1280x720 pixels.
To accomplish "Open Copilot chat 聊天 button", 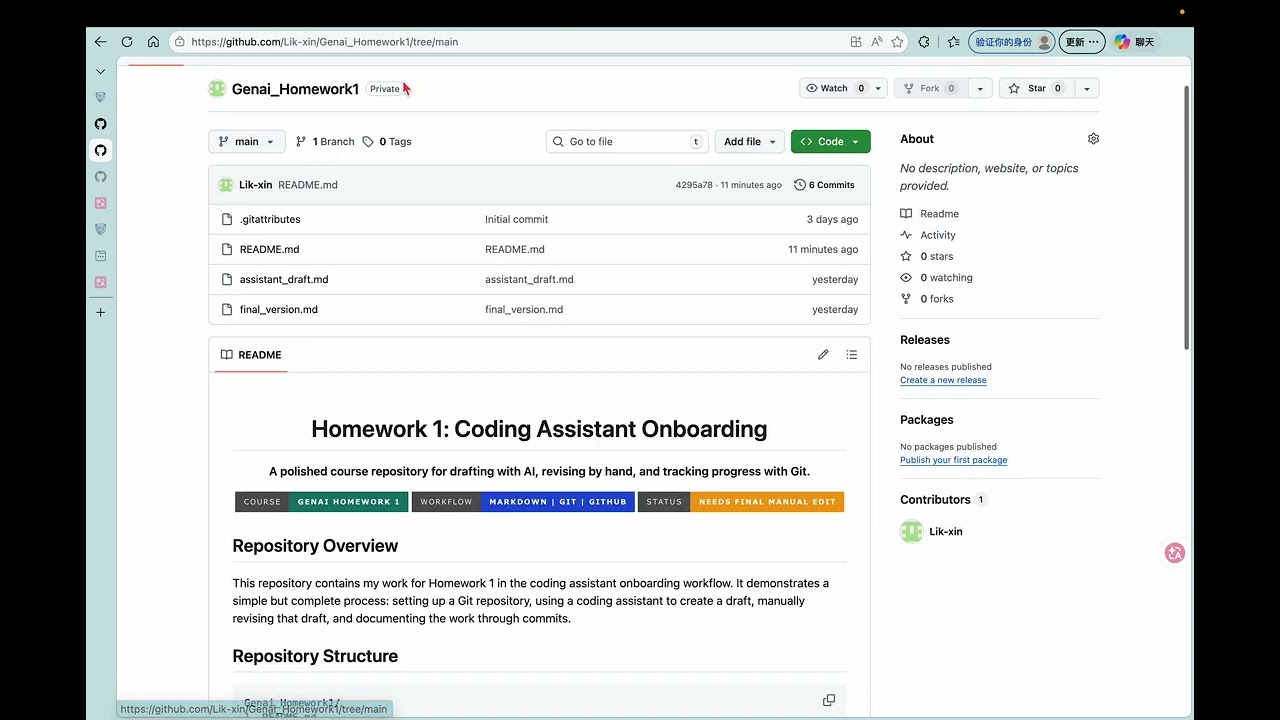I will click(1134, 42).
